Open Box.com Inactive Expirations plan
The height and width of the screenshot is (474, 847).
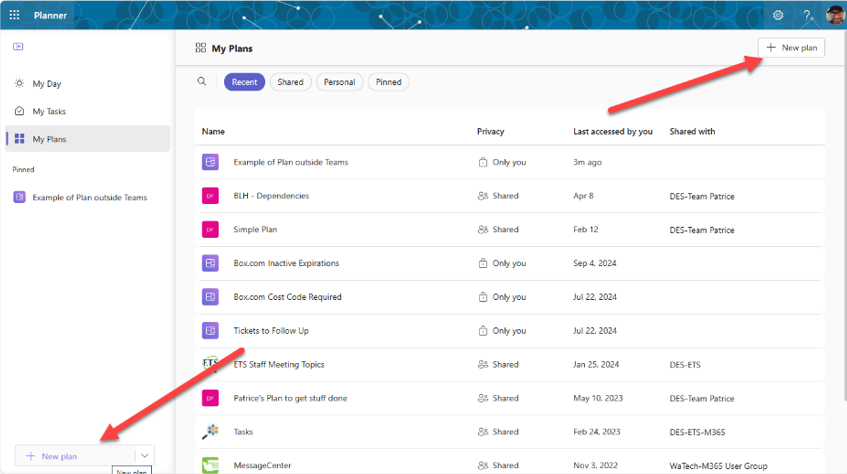(x=286, y=263)
